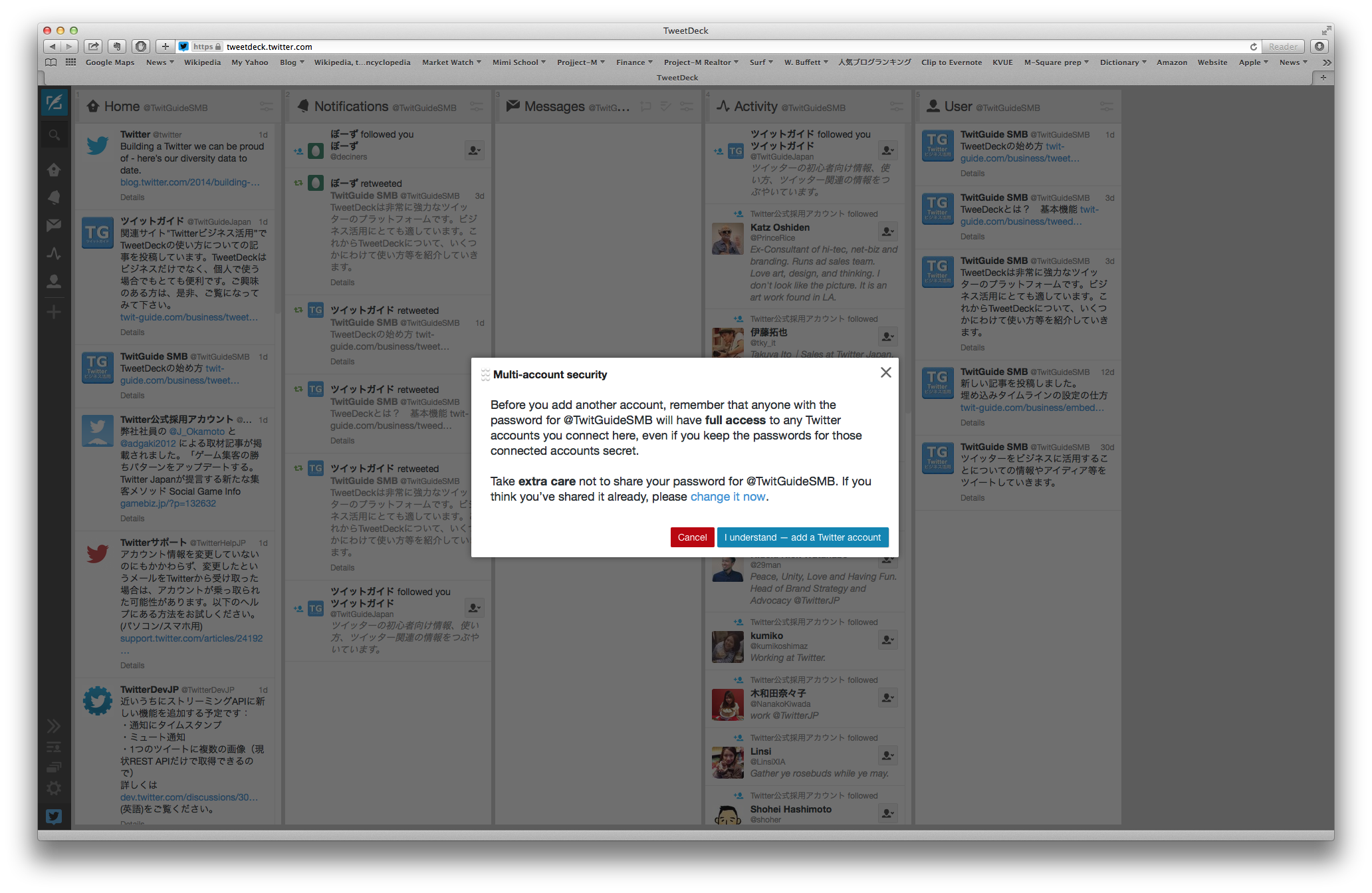This screenshot has height=893, width=1372.
Task: Open Clip to Evernote bookmark
Action: 951,63
